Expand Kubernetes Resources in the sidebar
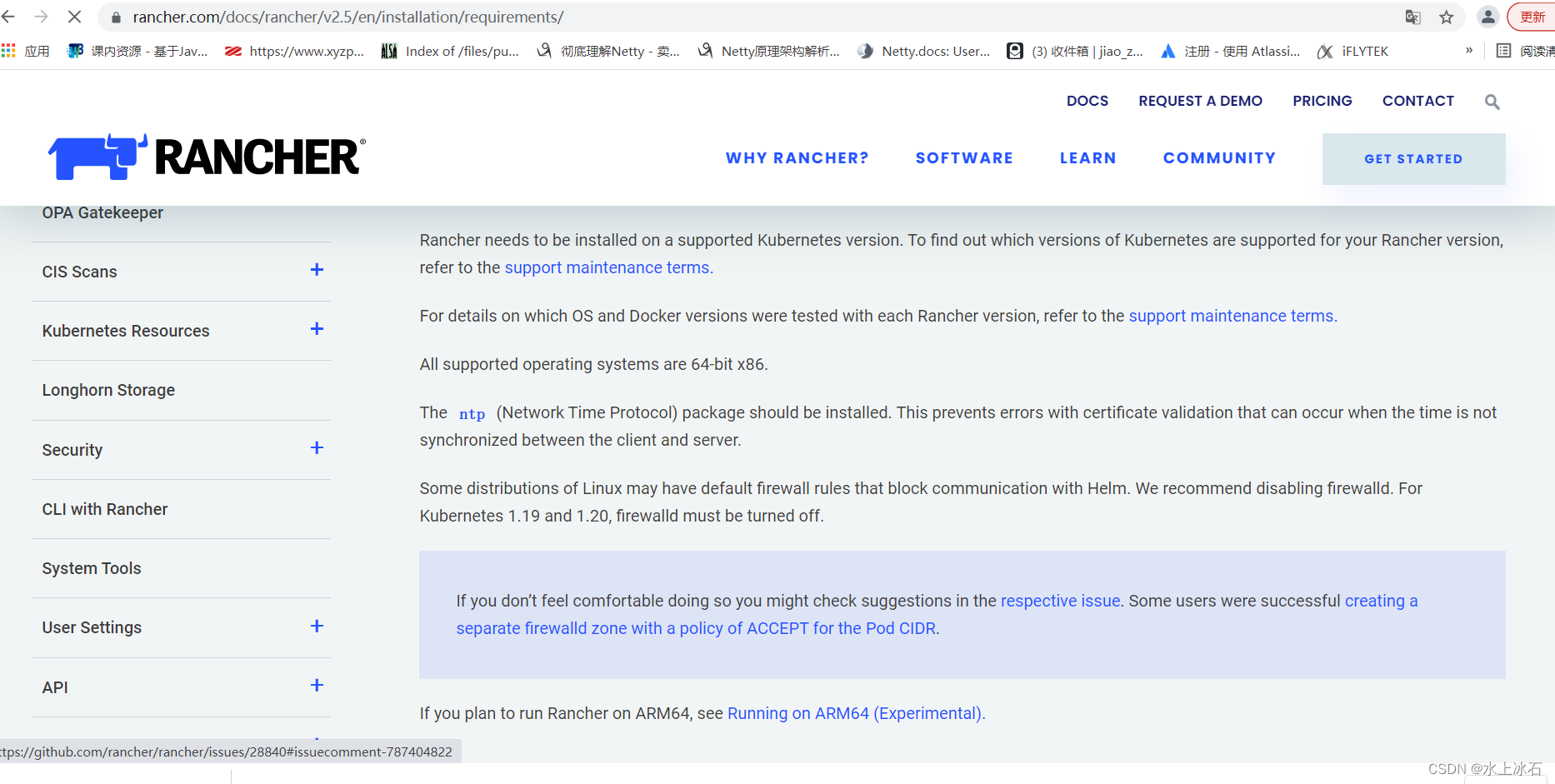1555x784 pixels. tap(317, 329)
